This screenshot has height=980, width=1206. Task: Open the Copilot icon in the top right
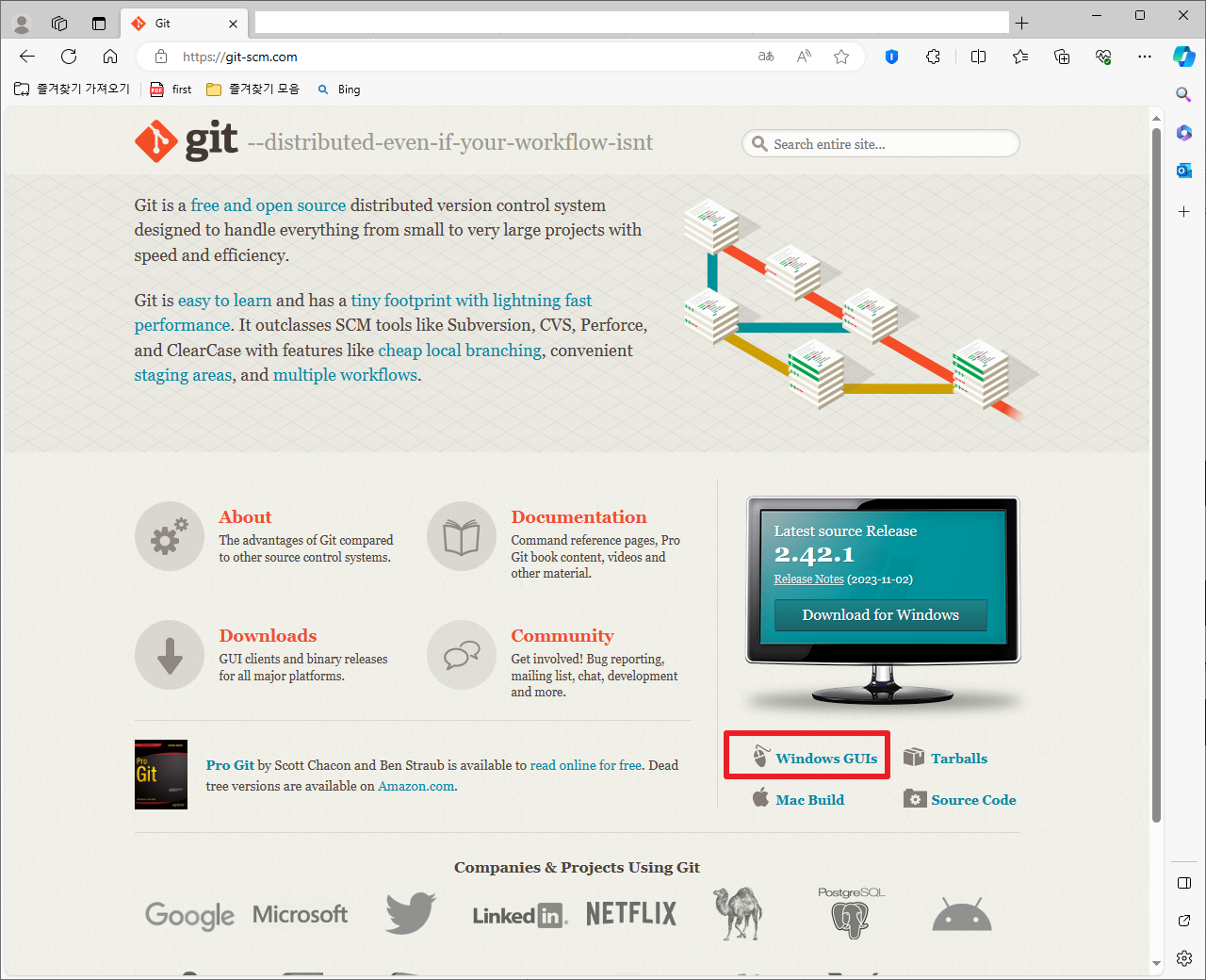[1184, 57]
